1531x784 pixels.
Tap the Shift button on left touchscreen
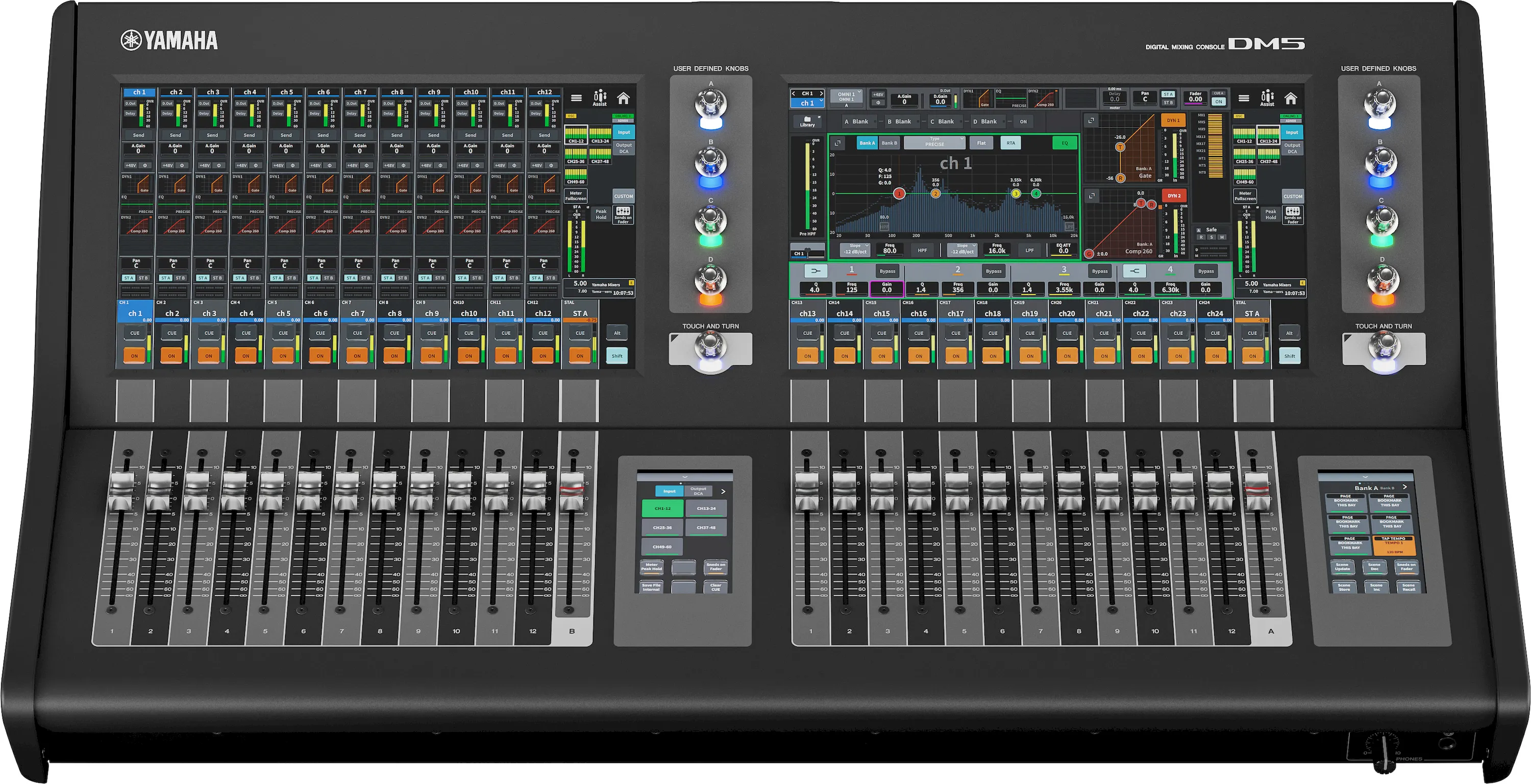pyautogui.click(x=617, y=356)
